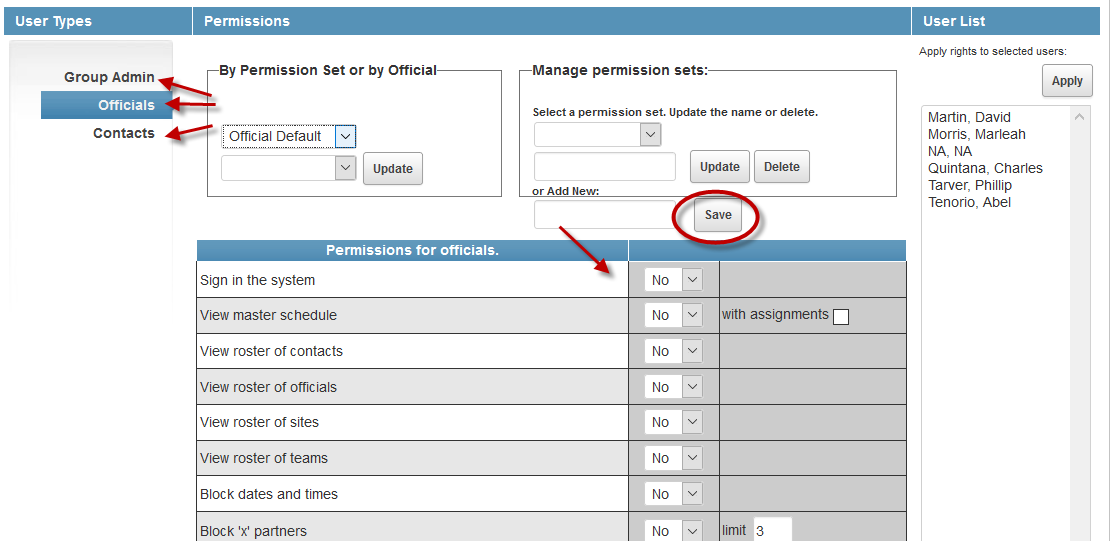This screenshot has width=1110, height=541.
Task: Click the Block 'x' partners limit field
Action: (772, 531)
